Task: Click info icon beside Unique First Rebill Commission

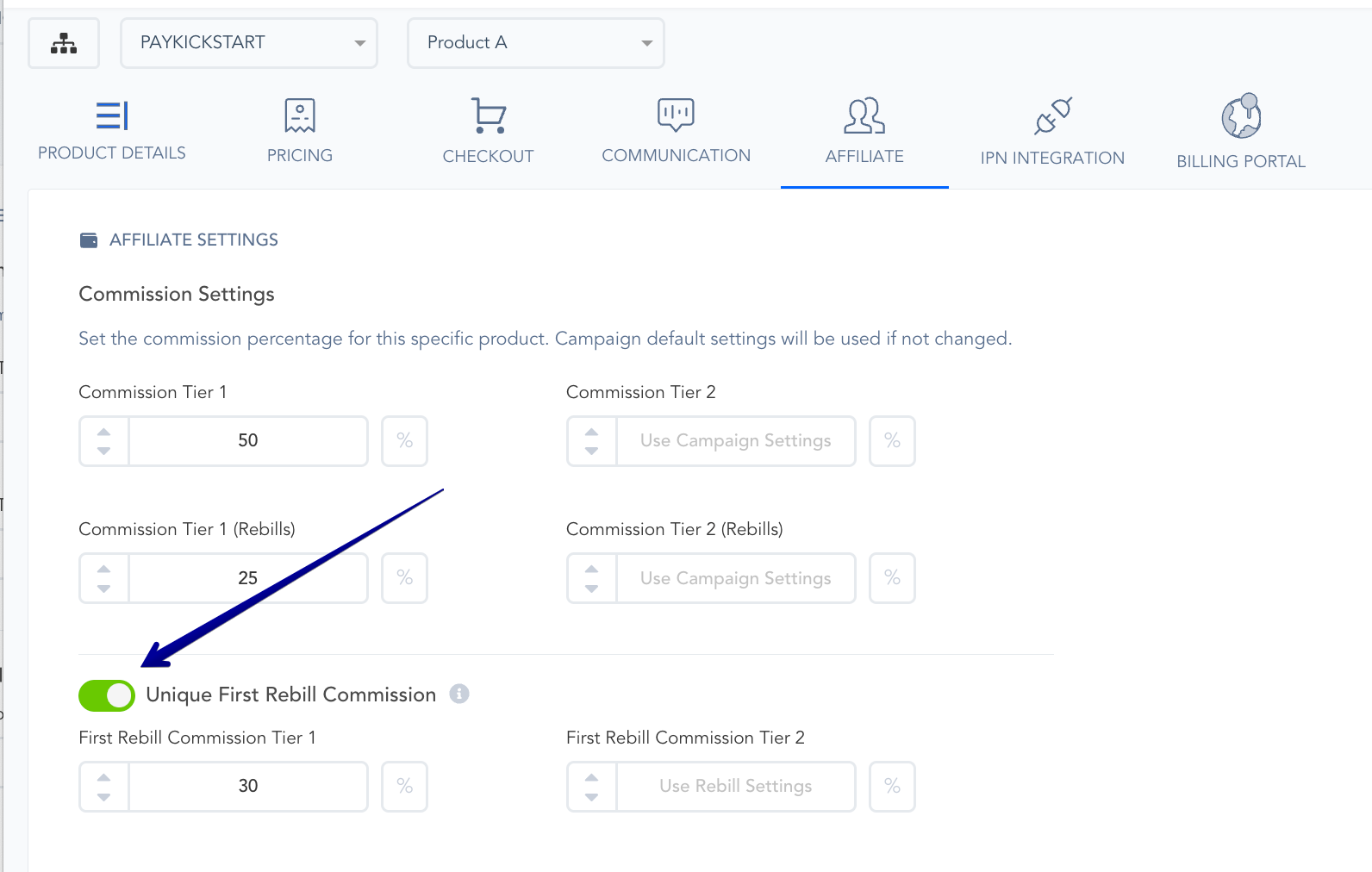Action: [x=459, y=694]
